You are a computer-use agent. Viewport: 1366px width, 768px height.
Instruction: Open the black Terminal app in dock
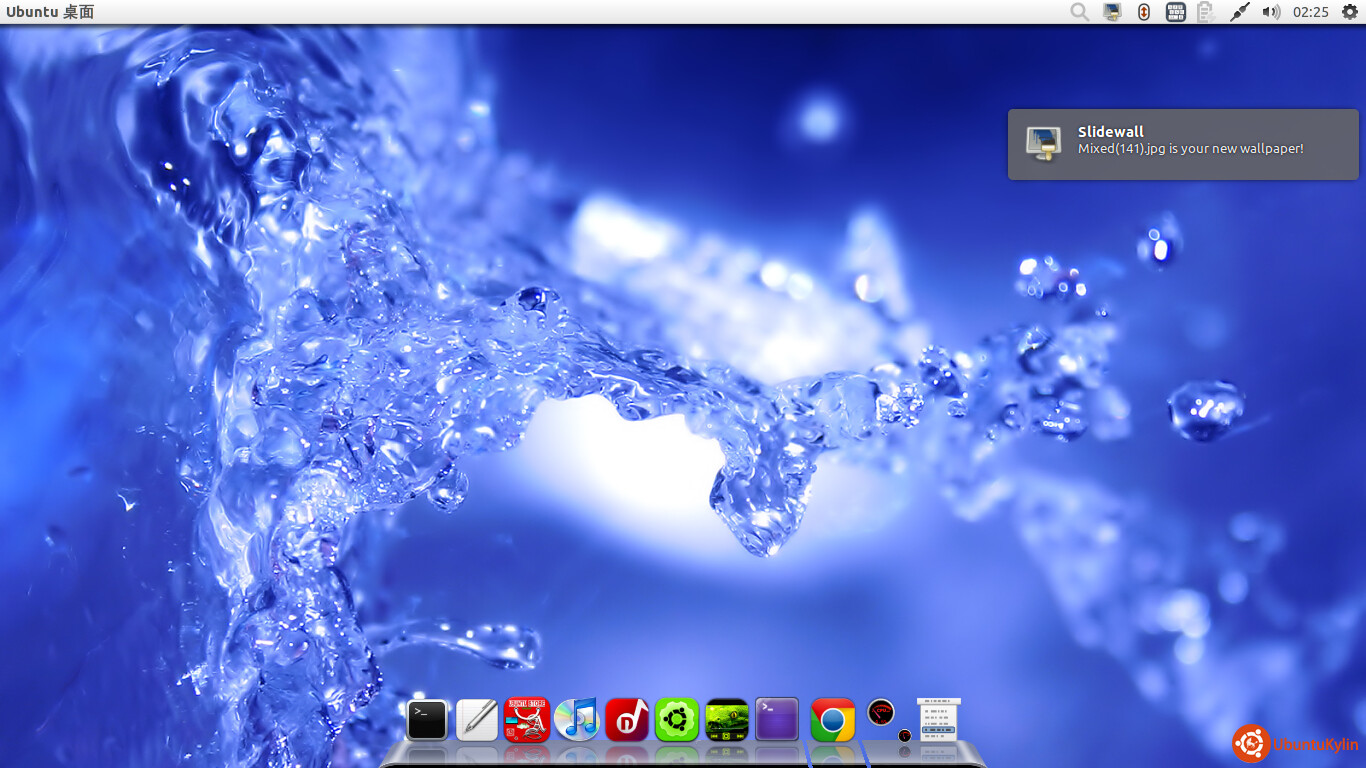click(427, 719)
